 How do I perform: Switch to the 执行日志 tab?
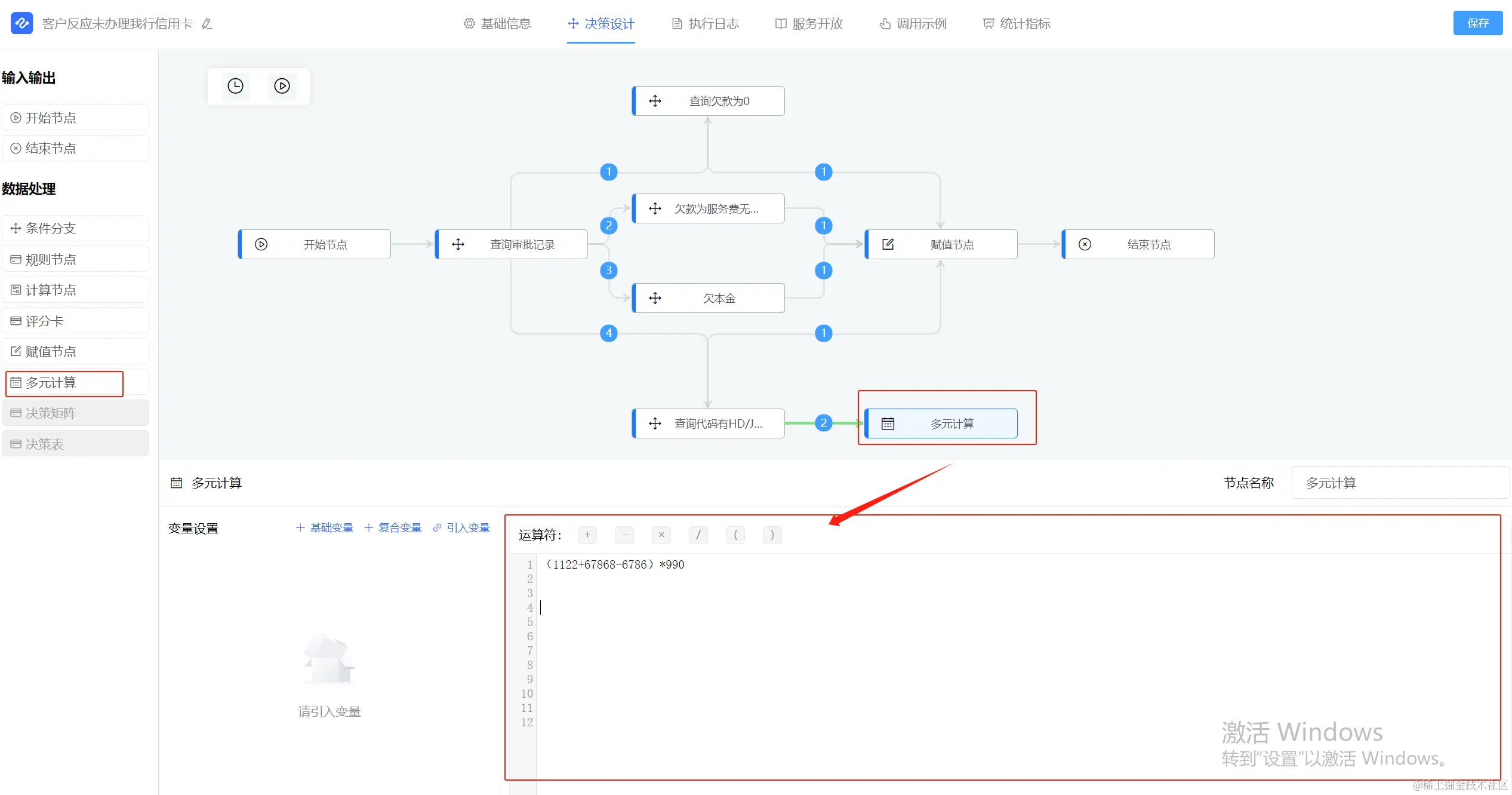(705, 24)
